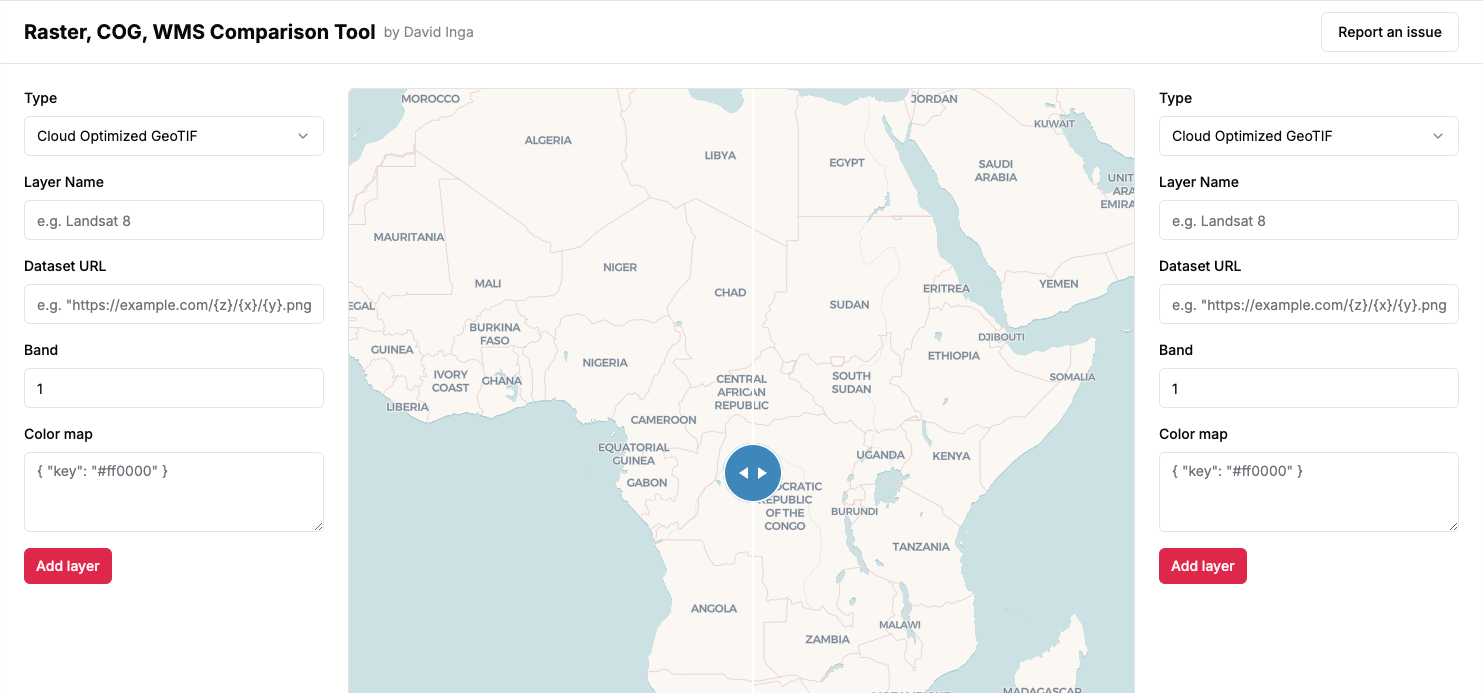
Task: Click the right Color map textarea
Action: click(1309, 492)
